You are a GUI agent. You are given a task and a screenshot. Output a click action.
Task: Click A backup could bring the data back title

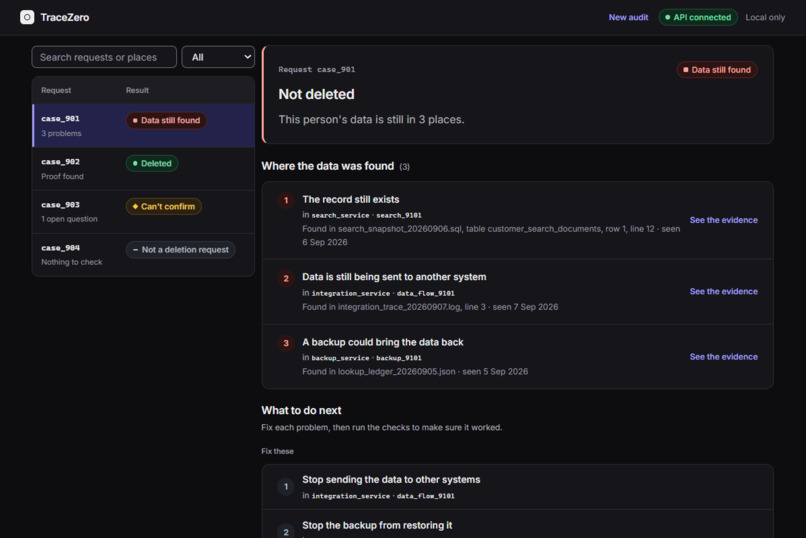pos(382,342)
